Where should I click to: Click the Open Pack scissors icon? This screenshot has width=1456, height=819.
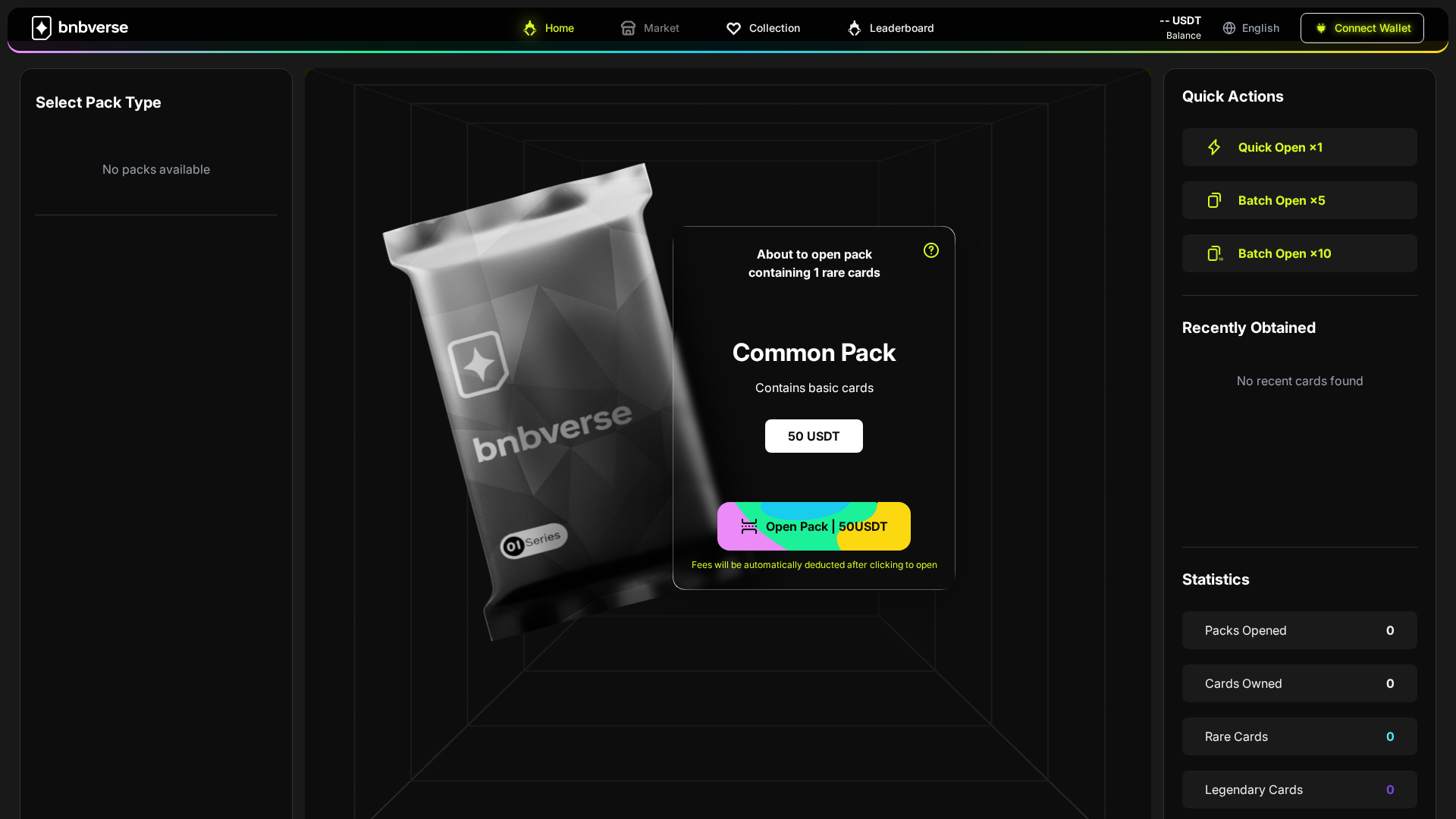click(749, 526)
